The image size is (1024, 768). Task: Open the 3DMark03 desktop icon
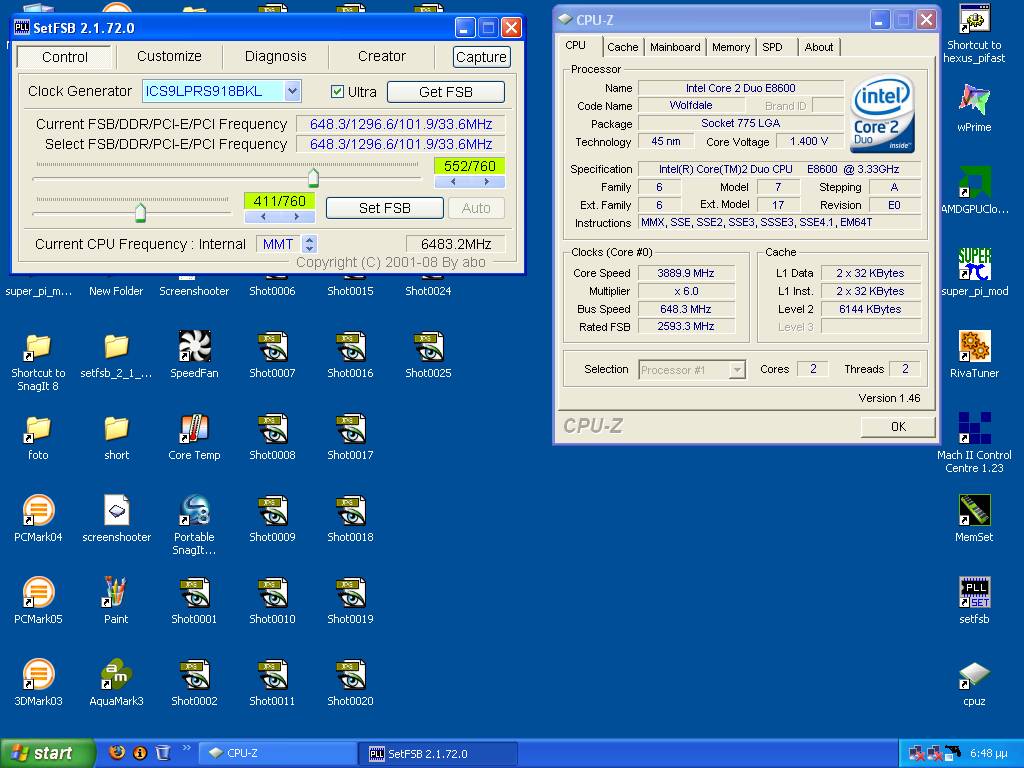pyautogui.click(x=38, y=675)
